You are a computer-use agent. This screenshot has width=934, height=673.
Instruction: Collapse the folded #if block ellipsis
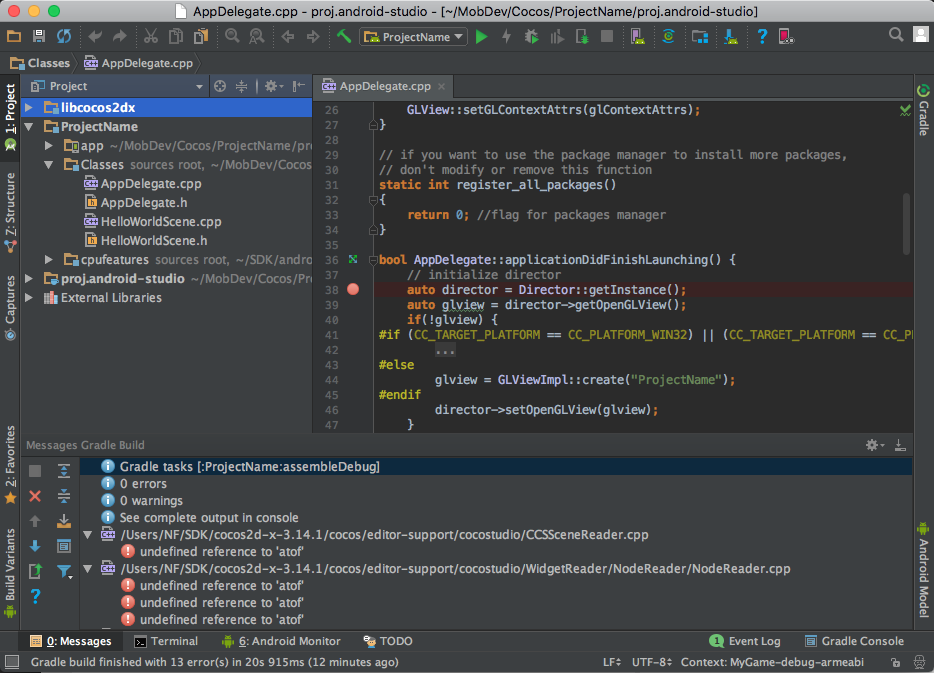coord(445,350)
